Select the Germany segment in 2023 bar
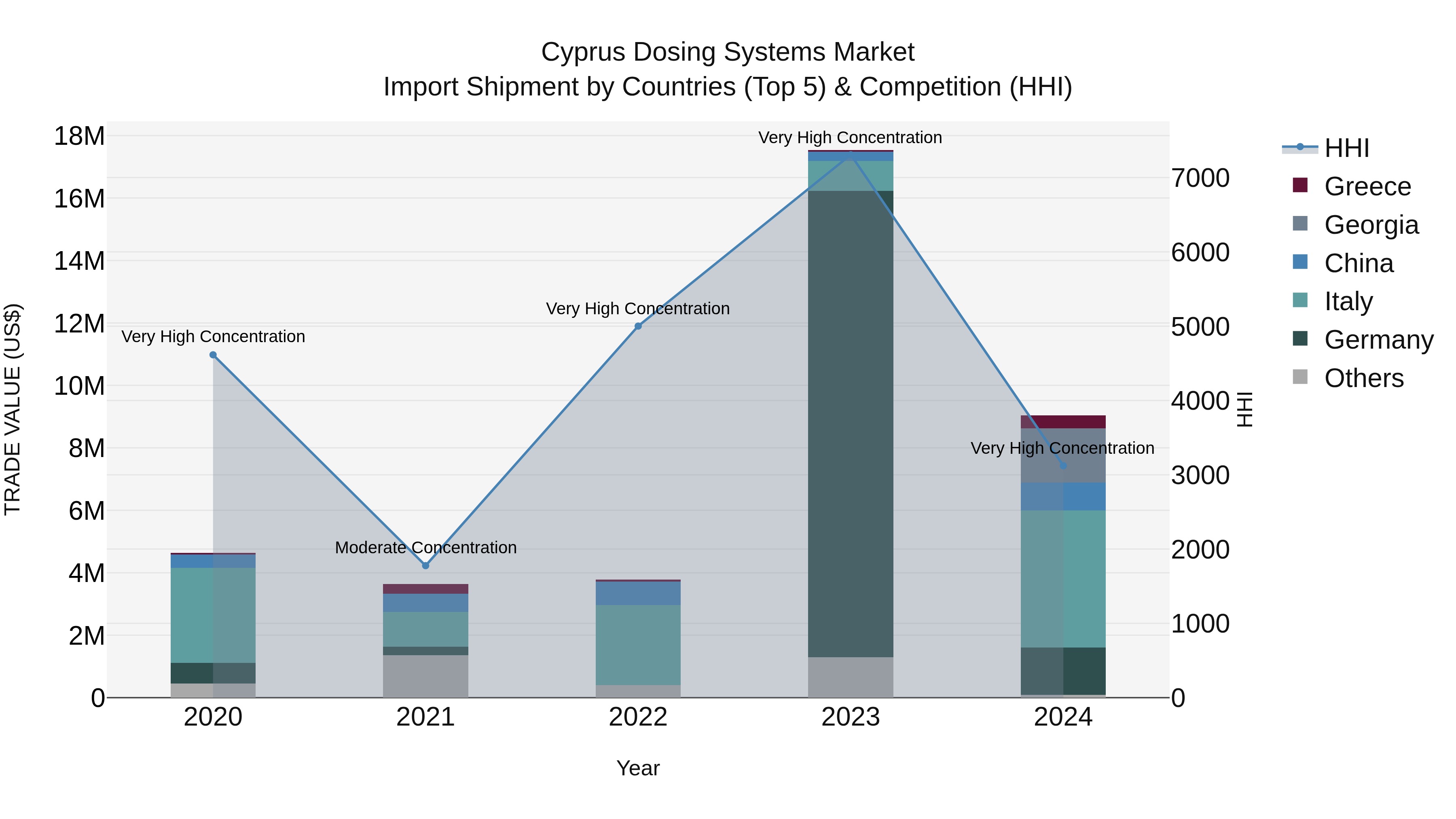 click(851, 424)
